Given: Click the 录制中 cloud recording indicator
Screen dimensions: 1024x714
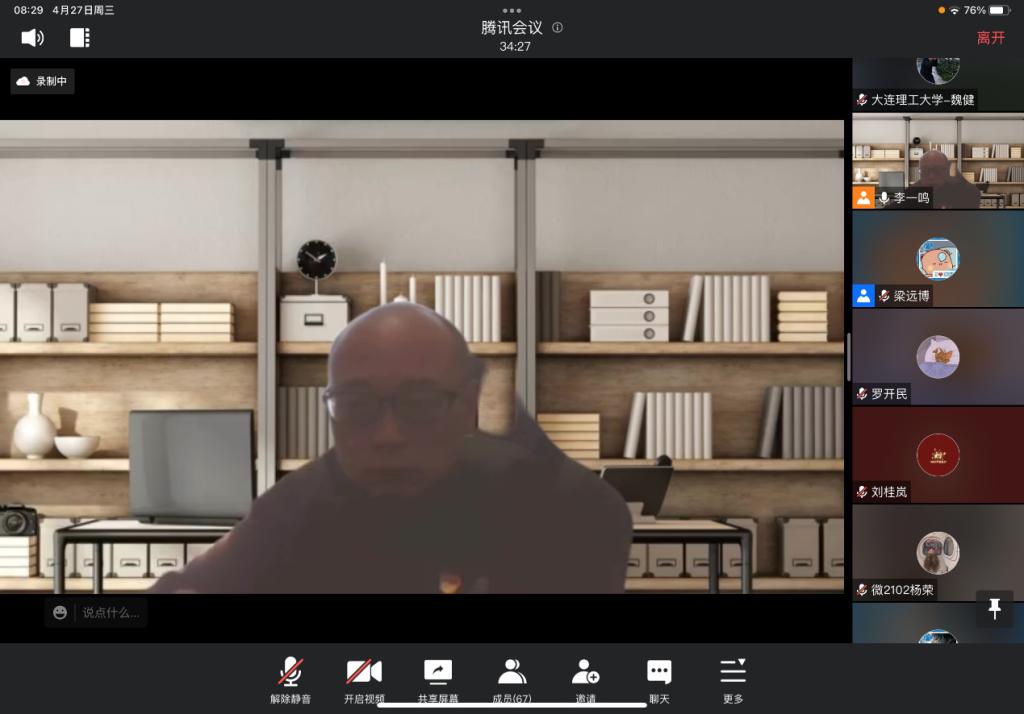Looking at the screenshot, I should pyautogui.click(x=43, y=81).
